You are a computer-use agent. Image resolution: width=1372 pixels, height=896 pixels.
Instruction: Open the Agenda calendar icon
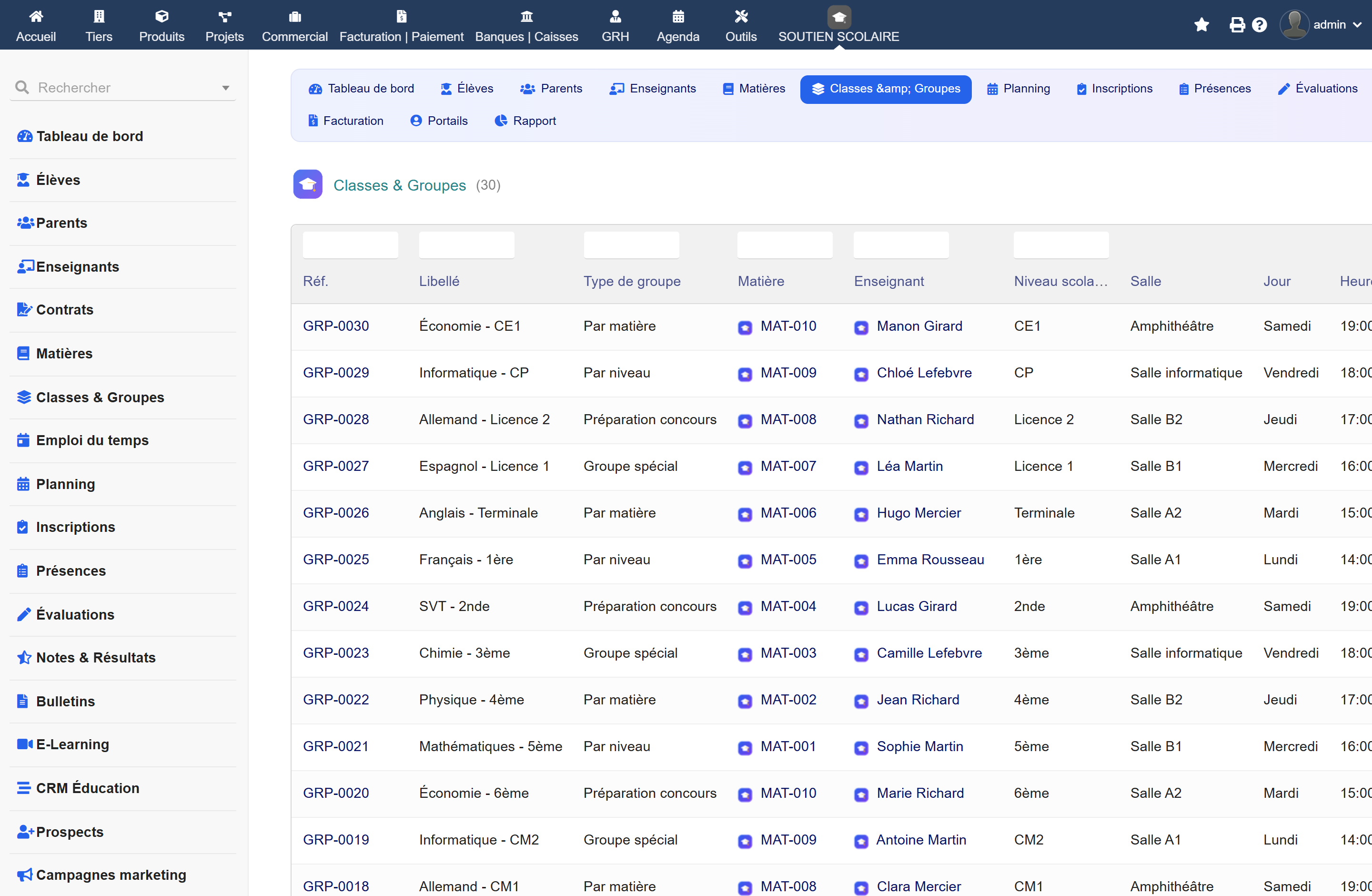(x=678, y=16)
